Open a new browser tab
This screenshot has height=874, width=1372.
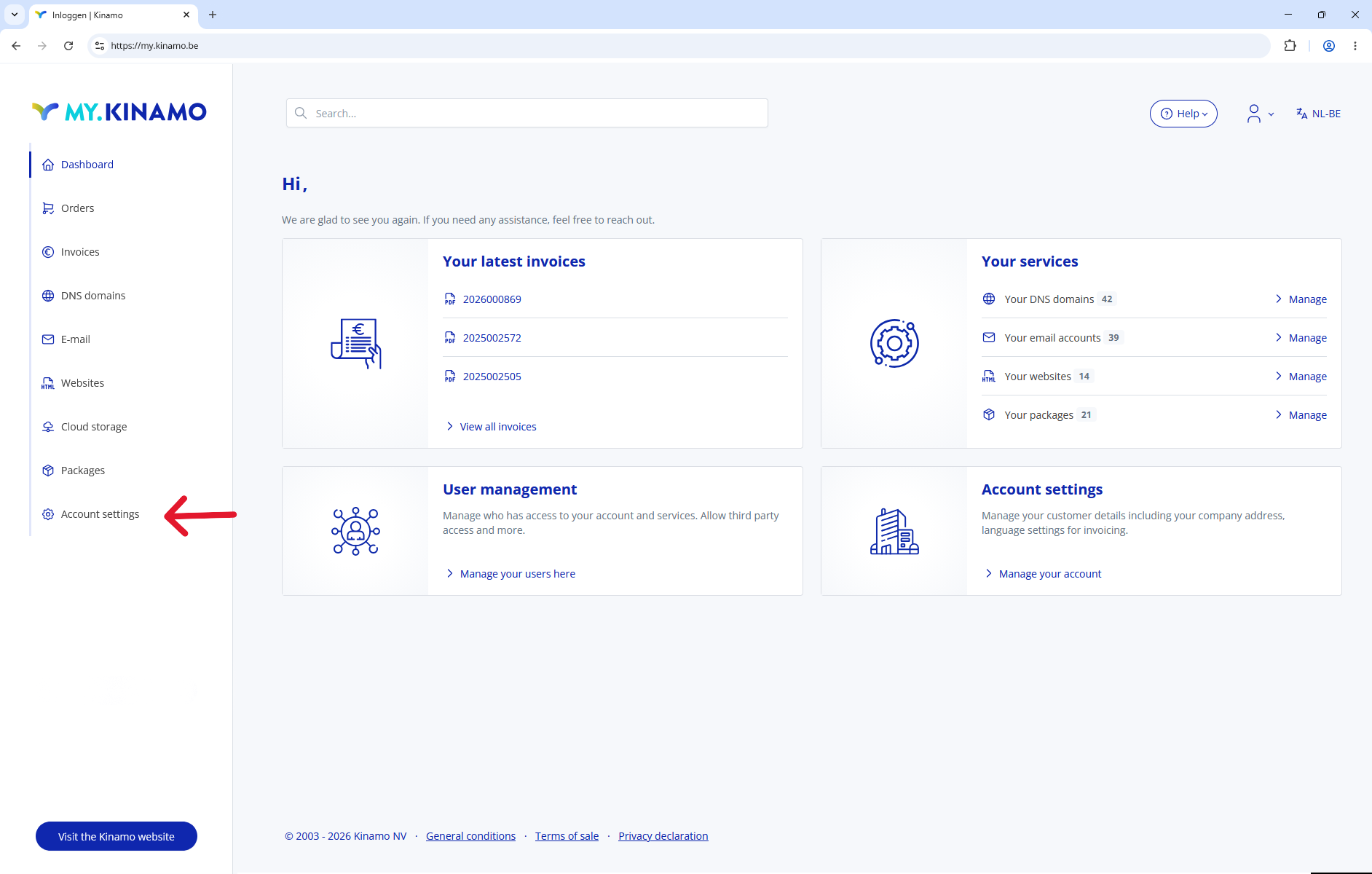coord(213,15)
